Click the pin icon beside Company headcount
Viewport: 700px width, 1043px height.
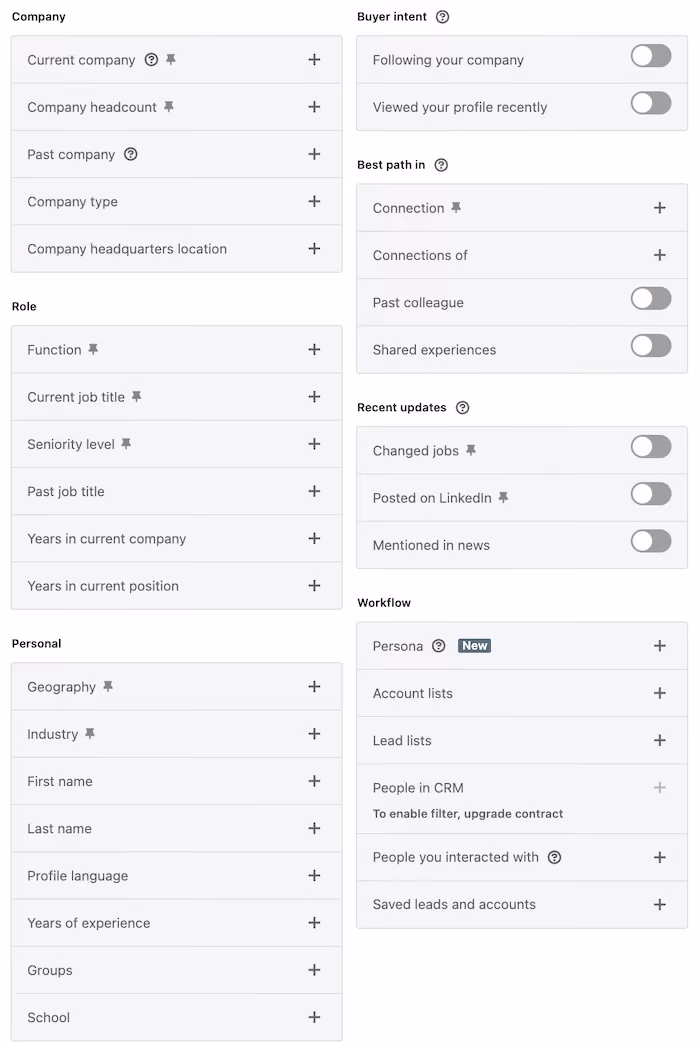[x=169, y=106]
